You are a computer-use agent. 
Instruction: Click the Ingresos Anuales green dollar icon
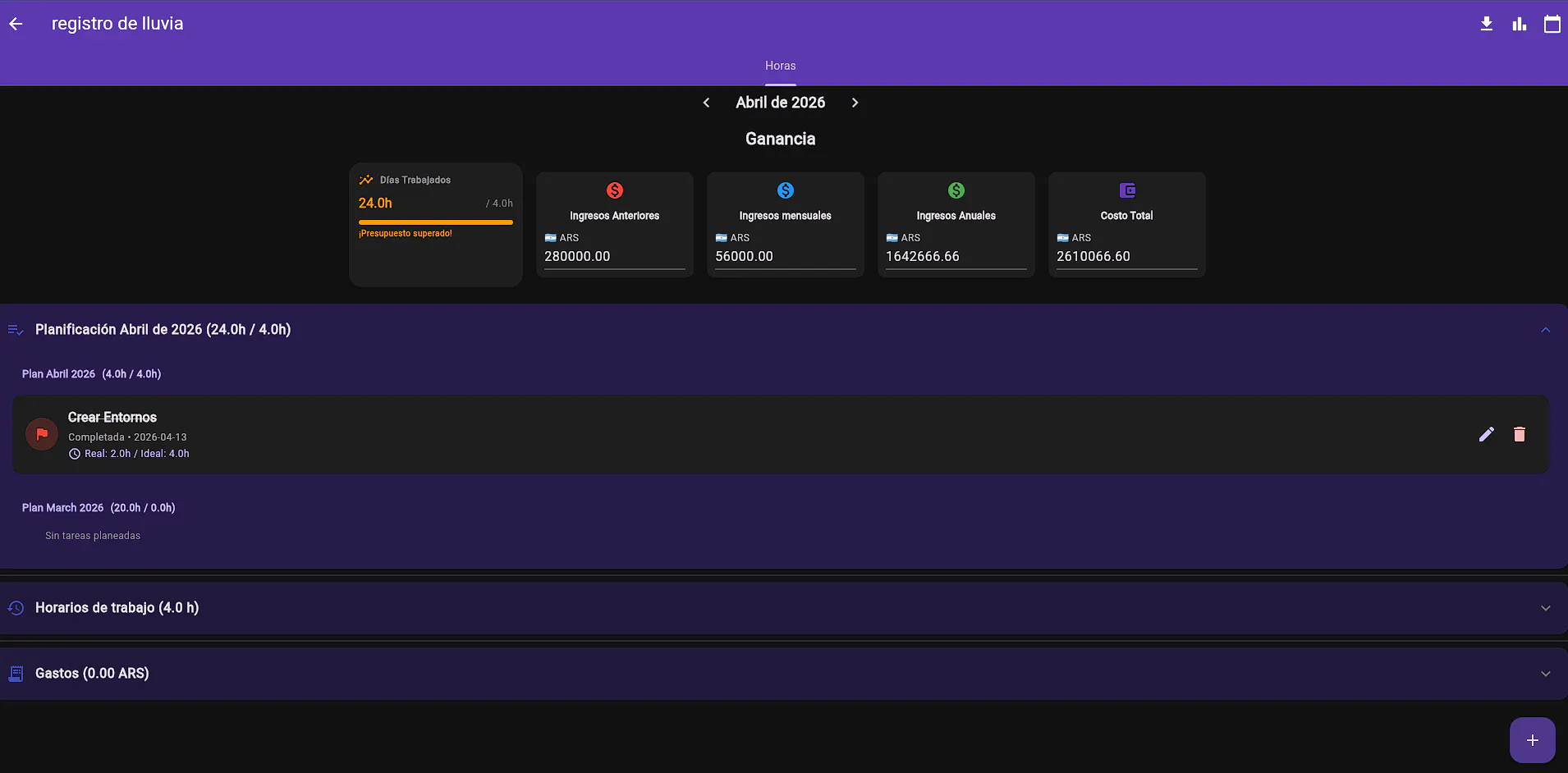pyautogui.click(x=956, y=190)
